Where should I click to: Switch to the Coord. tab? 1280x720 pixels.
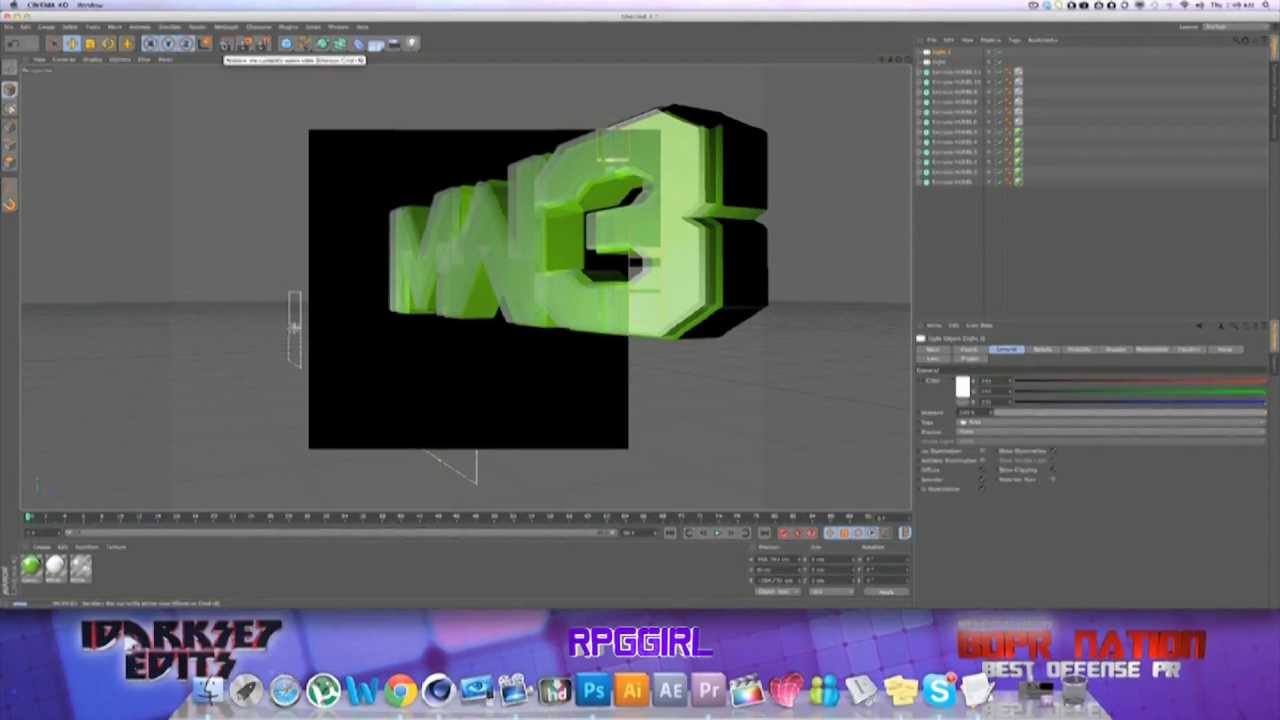click(x=969, y=349)
